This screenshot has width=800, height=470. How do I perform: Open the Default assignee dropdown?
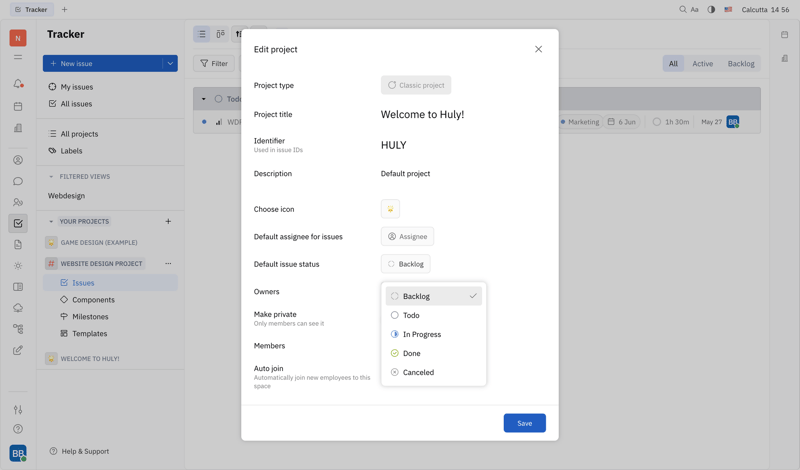(408, 236)
